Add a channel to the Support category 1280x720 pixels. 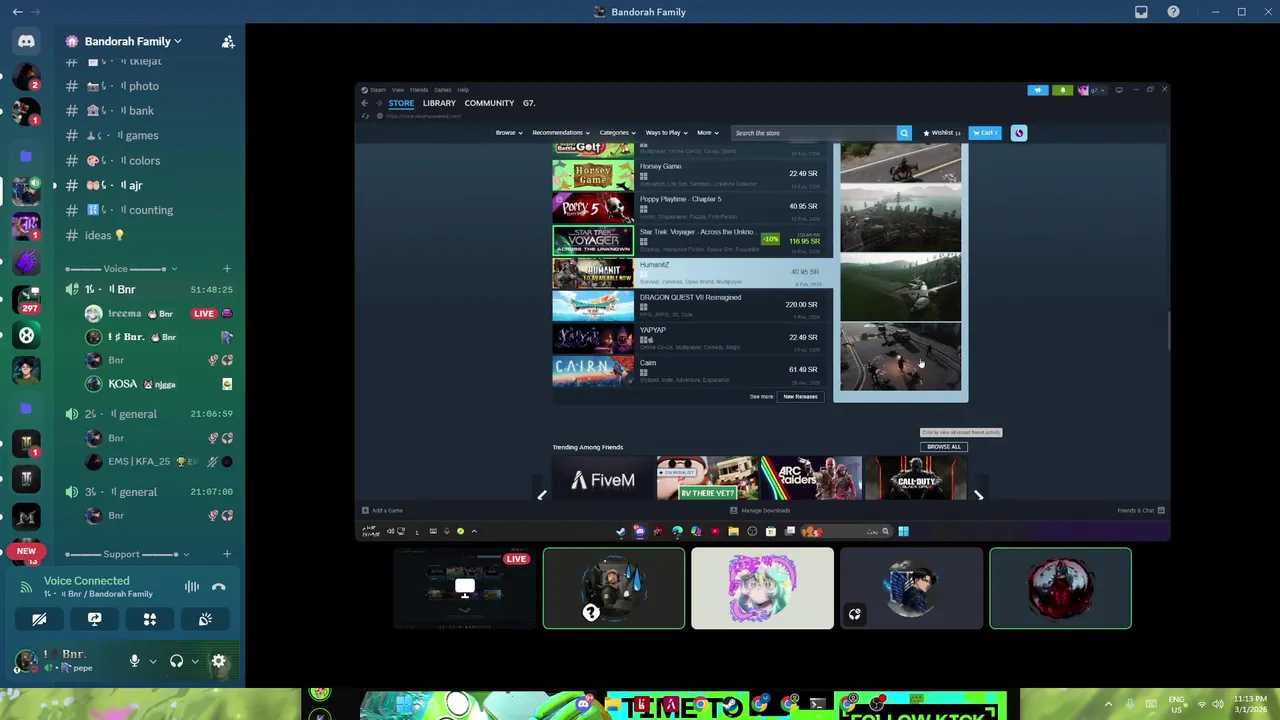pos(227,554)
